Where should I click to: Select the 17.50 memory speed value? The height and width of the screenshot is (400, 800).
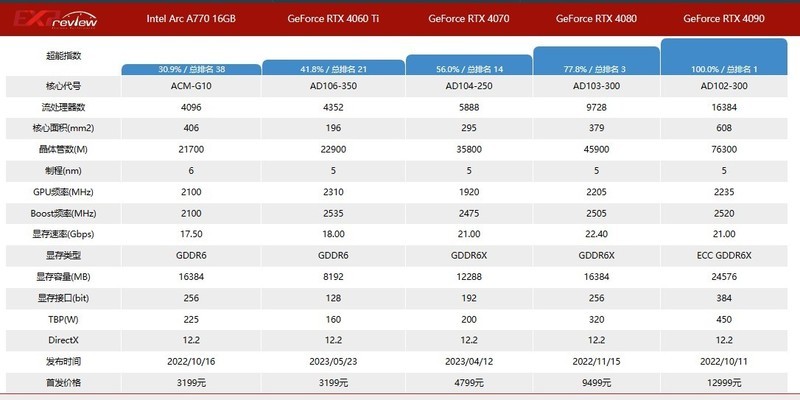coord(191,235)
